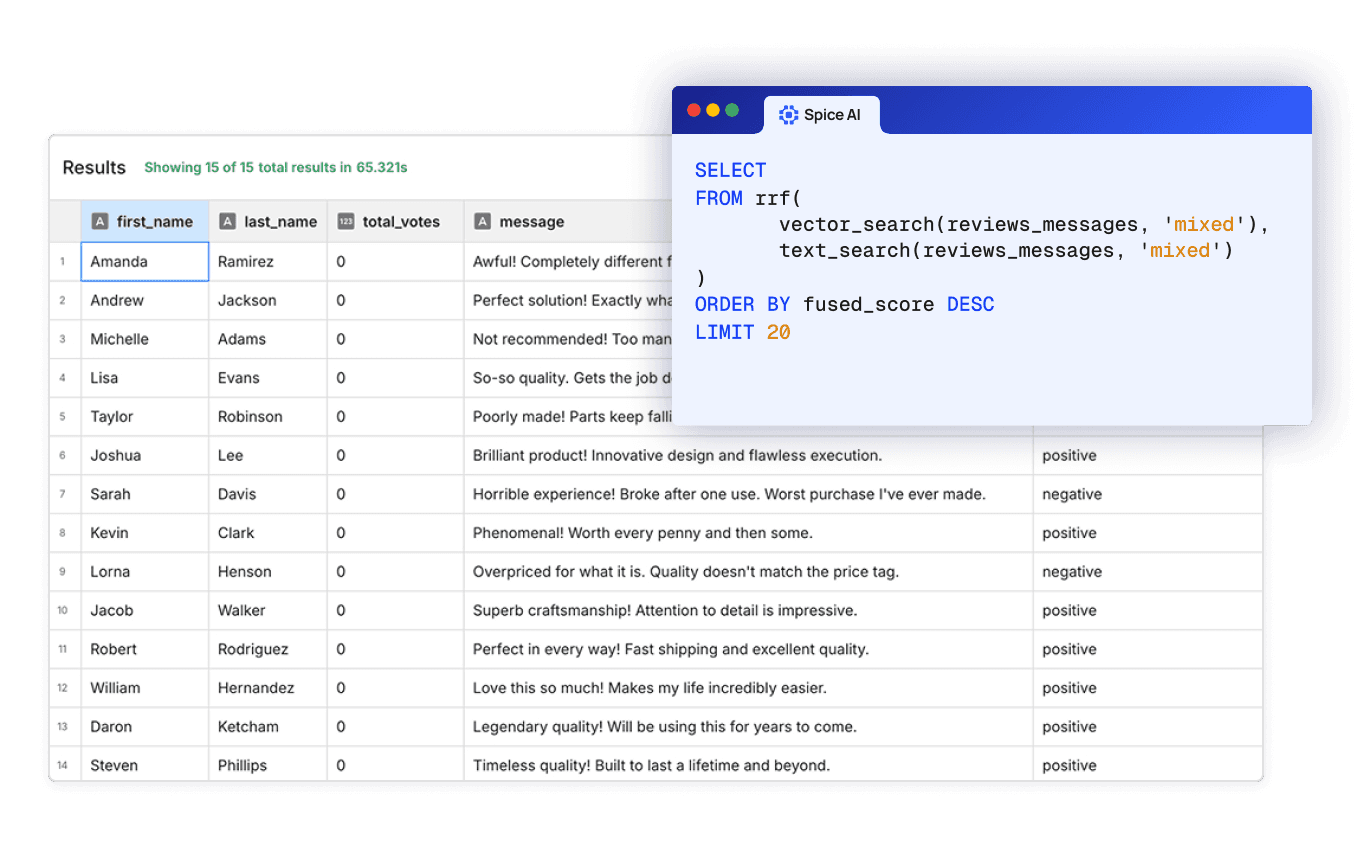Click the green maximize button on the Spice AI window
Screen dimensions: 1360x868
click(x=734, y=110)
